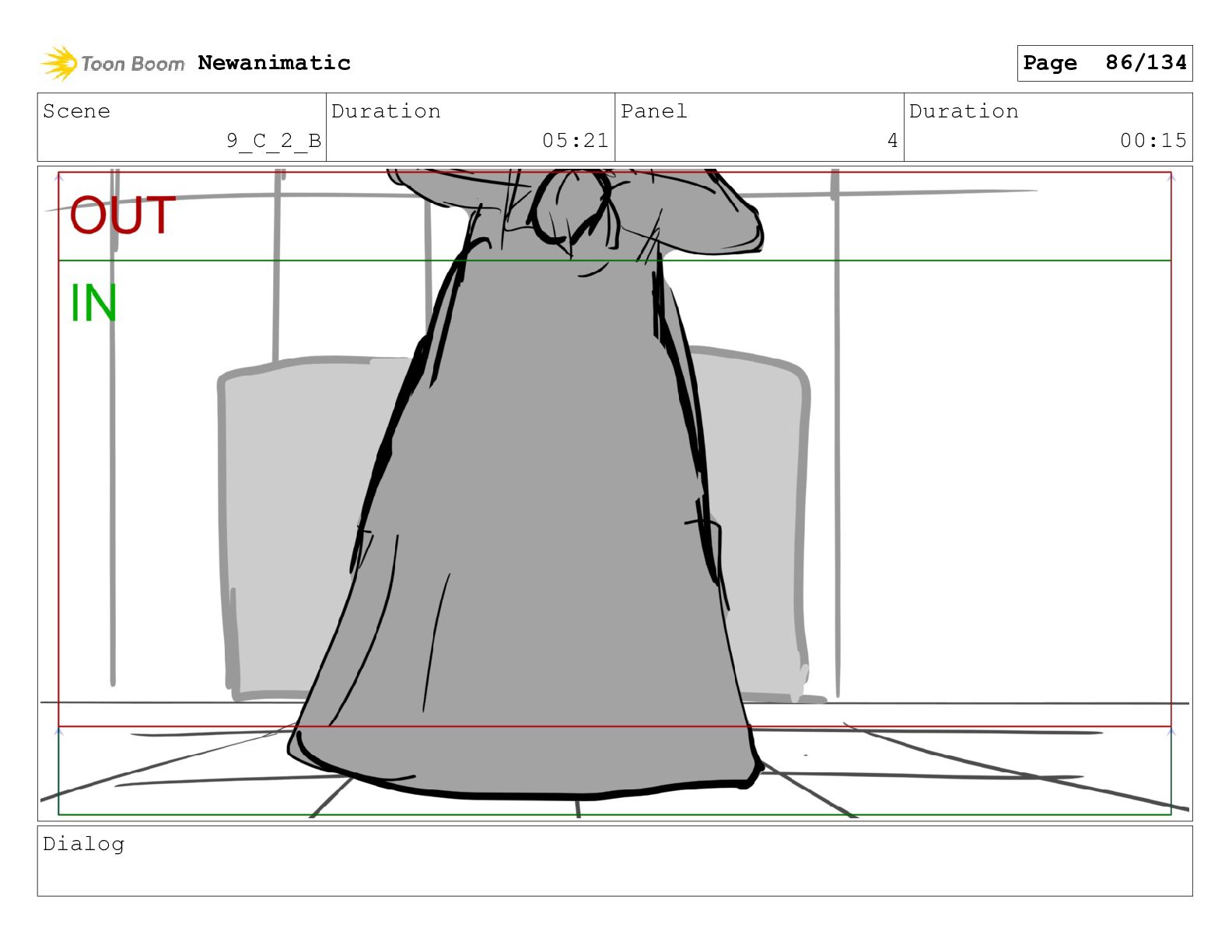Select the Page 86/134 indicator box
The width and height of the screenshot is (1232, 952).
(x=1104, y=63)
